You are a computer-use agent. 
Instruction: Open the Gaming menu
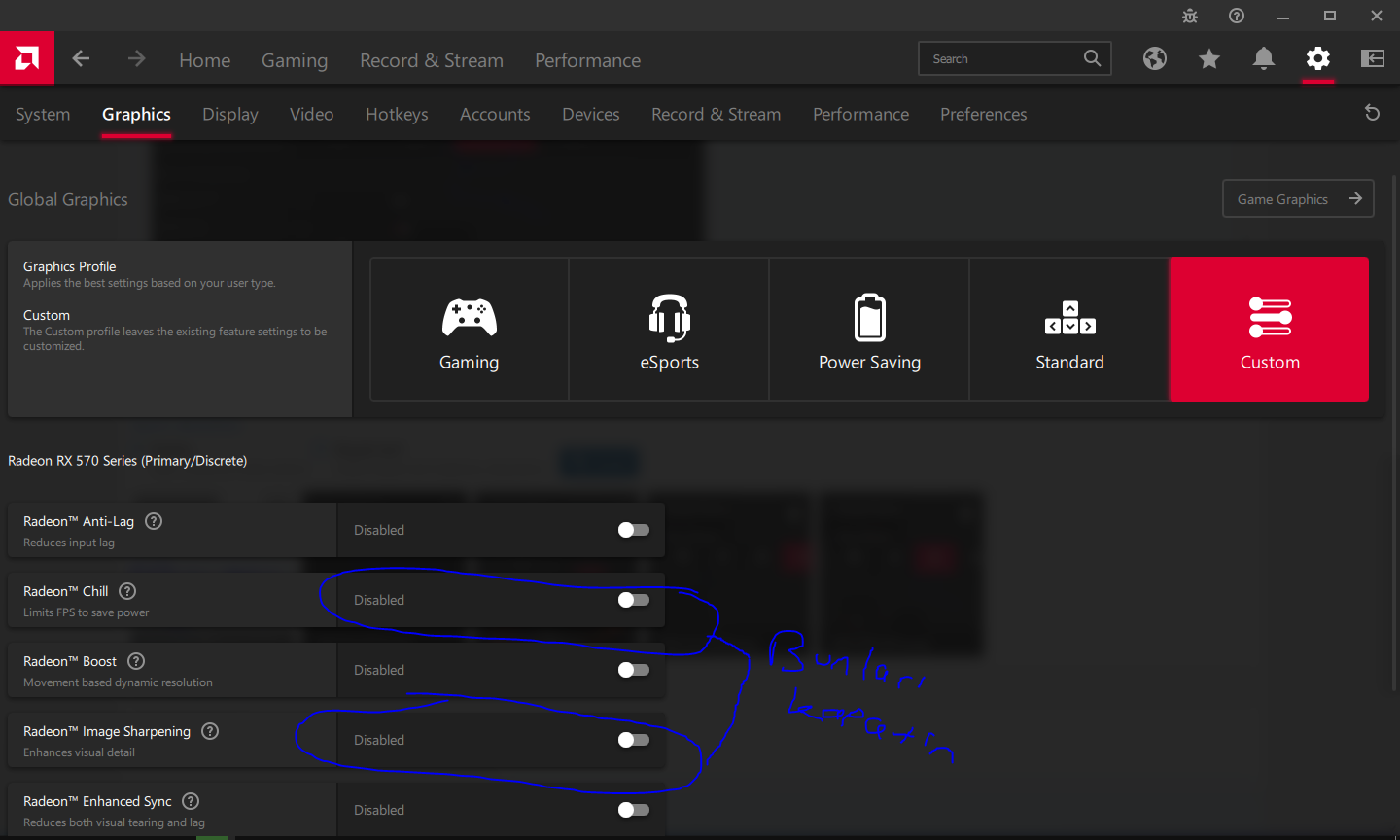tap(295, 60)
